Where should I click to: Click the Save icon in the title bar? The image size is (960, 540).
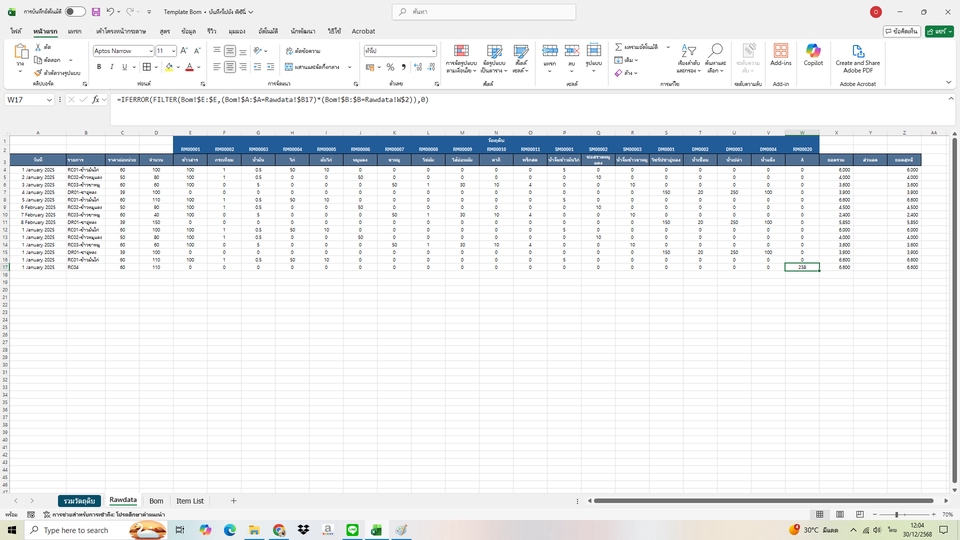pos(95,12)
